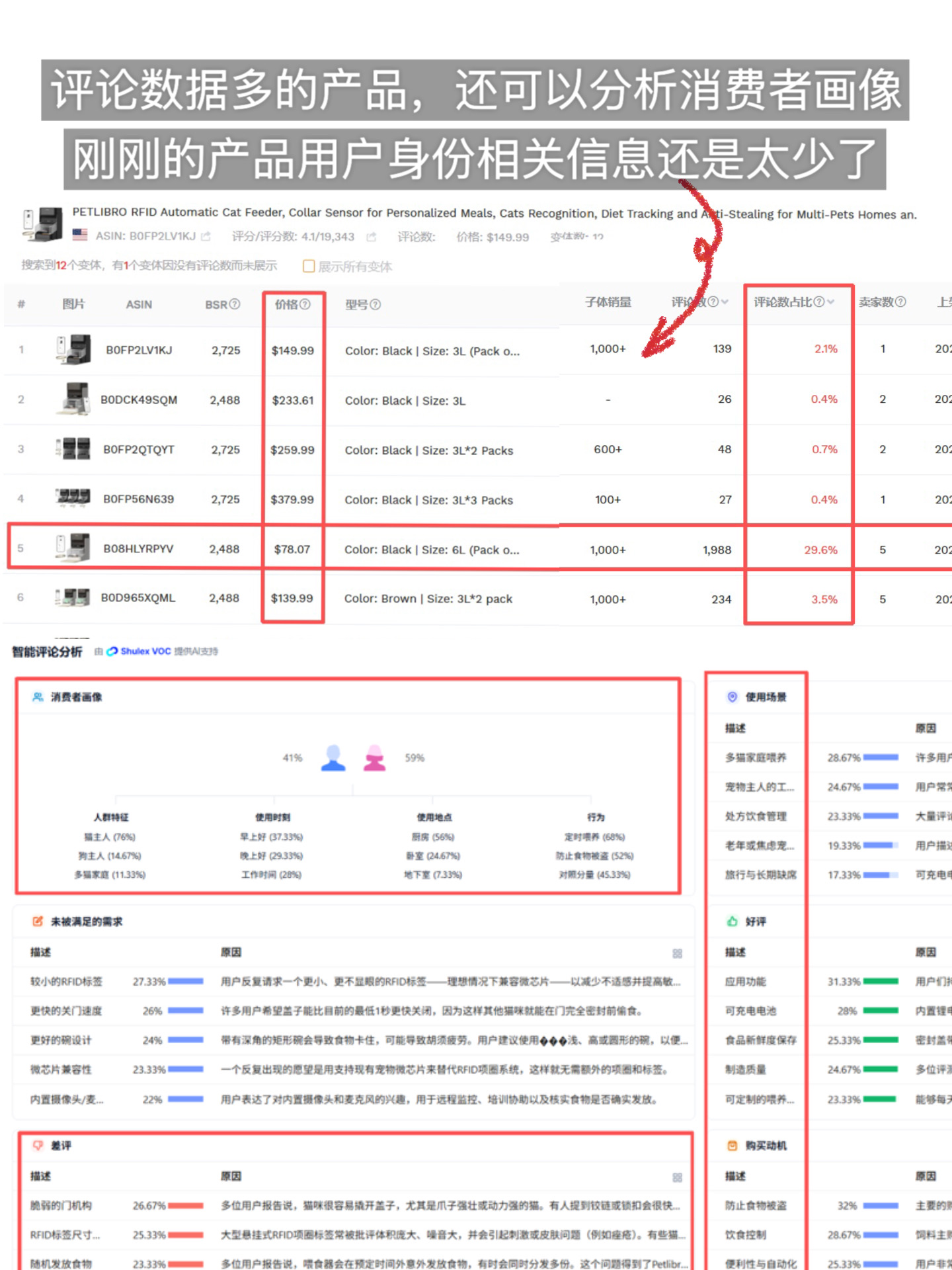The image size is (952, 1270).
Task: Open the external link icon beside the ASIN
Action: [206, 236]
